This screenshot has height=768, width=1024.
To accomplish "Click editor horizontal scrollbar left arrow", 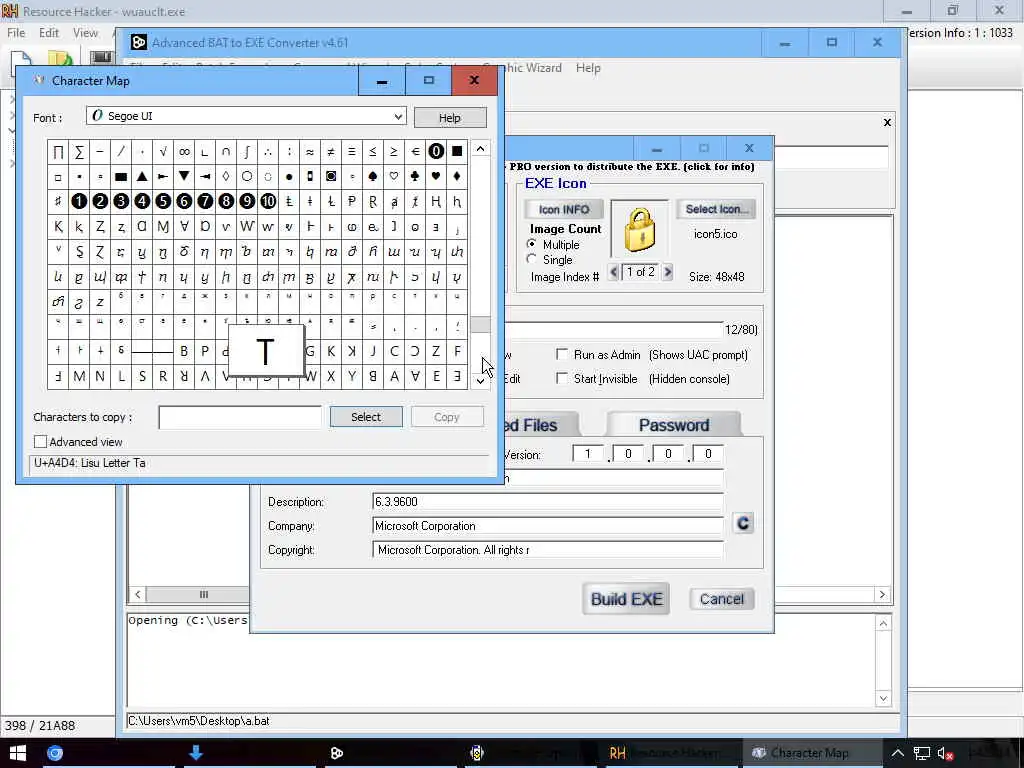I will 137,594.
